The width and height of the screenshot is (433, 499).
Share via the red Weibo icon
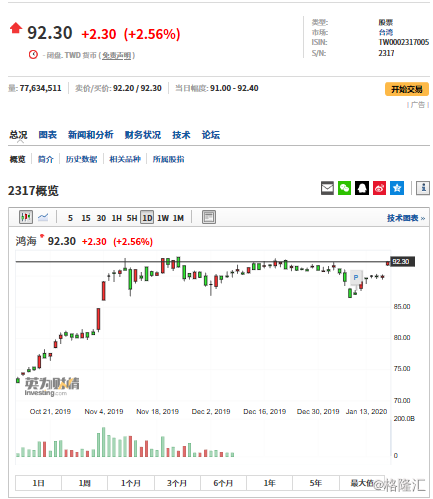(x=379, y=188)
